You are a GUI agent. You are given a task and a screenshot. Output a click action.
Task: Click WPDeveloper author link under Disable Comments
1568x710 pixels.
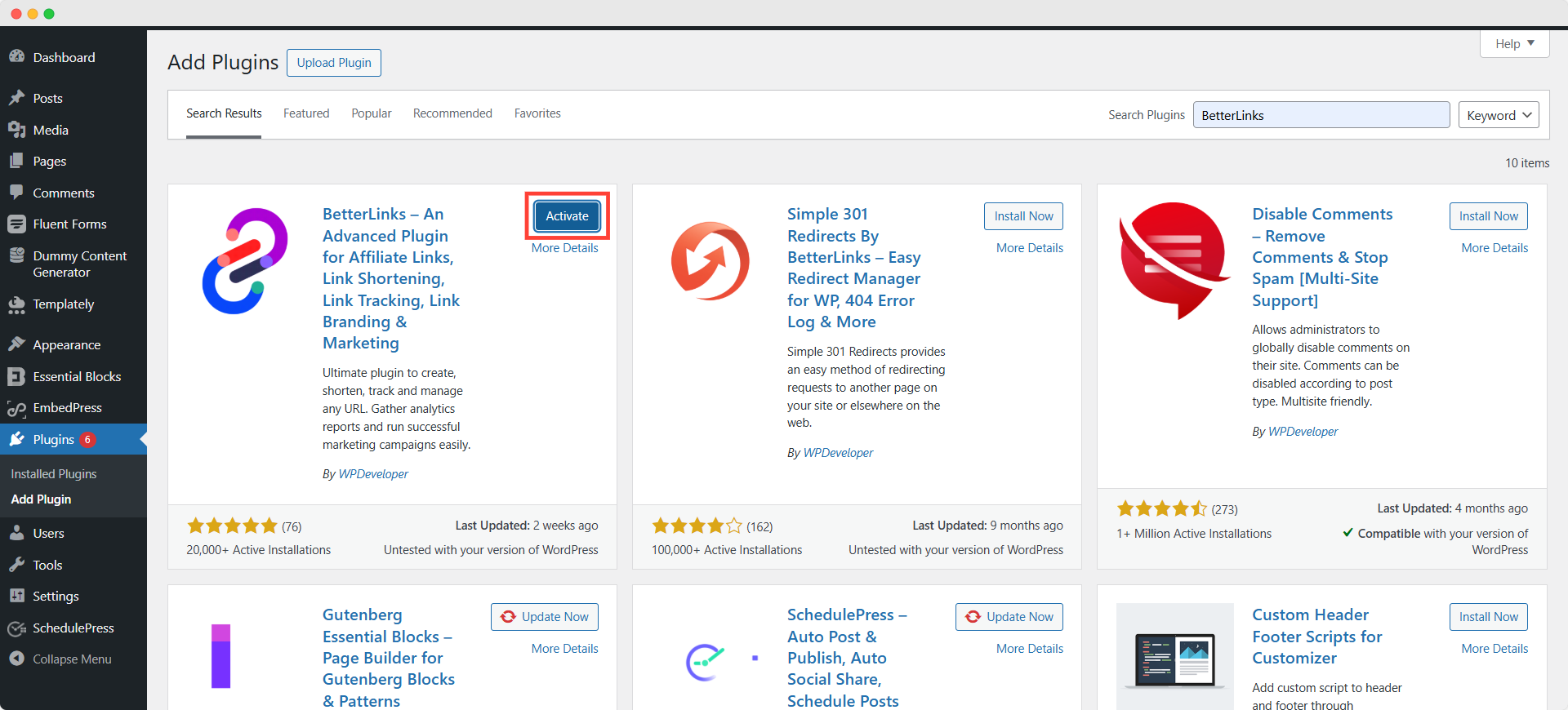pyautogui.click(x=1303, y=432)
